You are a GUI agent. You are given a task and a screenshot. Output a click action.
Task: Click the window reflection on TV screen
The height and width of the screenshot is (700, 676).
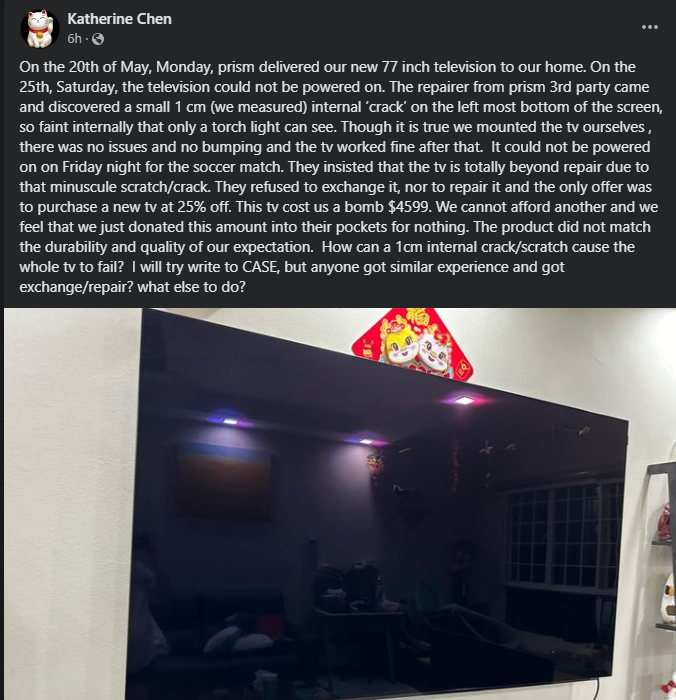[563, 535]
